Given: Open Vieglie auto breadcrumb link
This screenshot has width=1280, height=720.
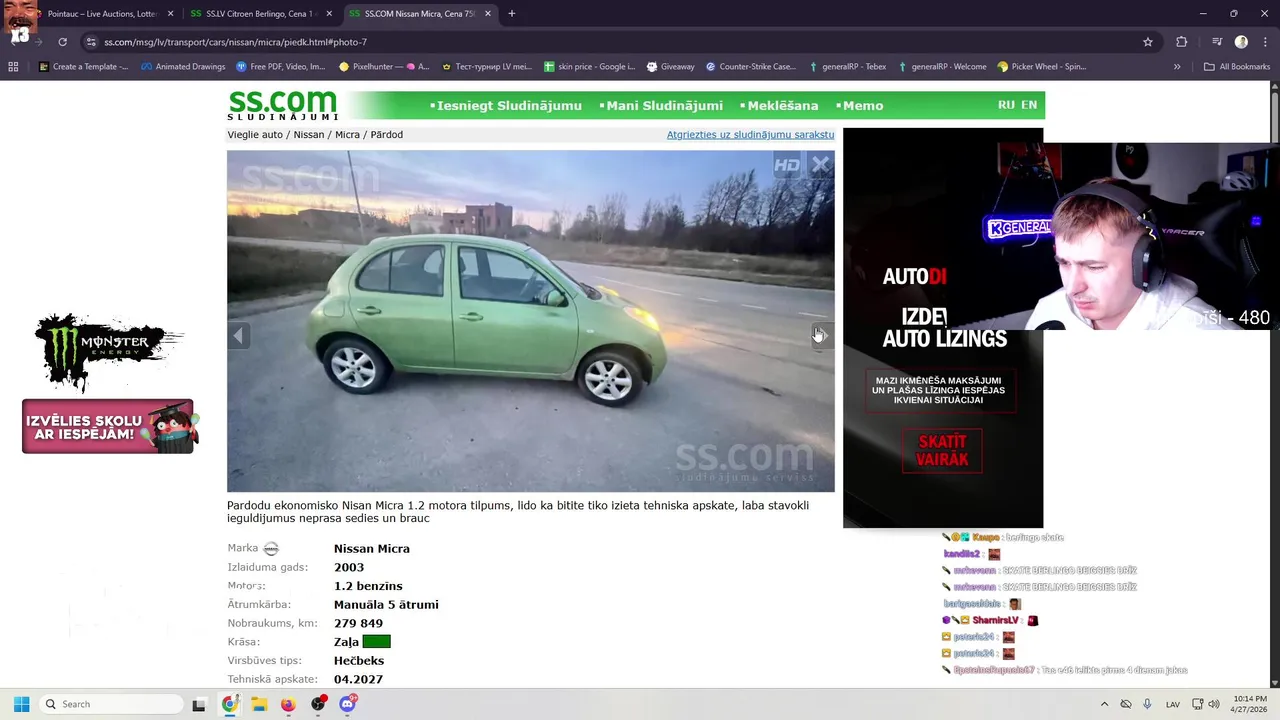Looking at the screenshot, I should pos(255,135).
